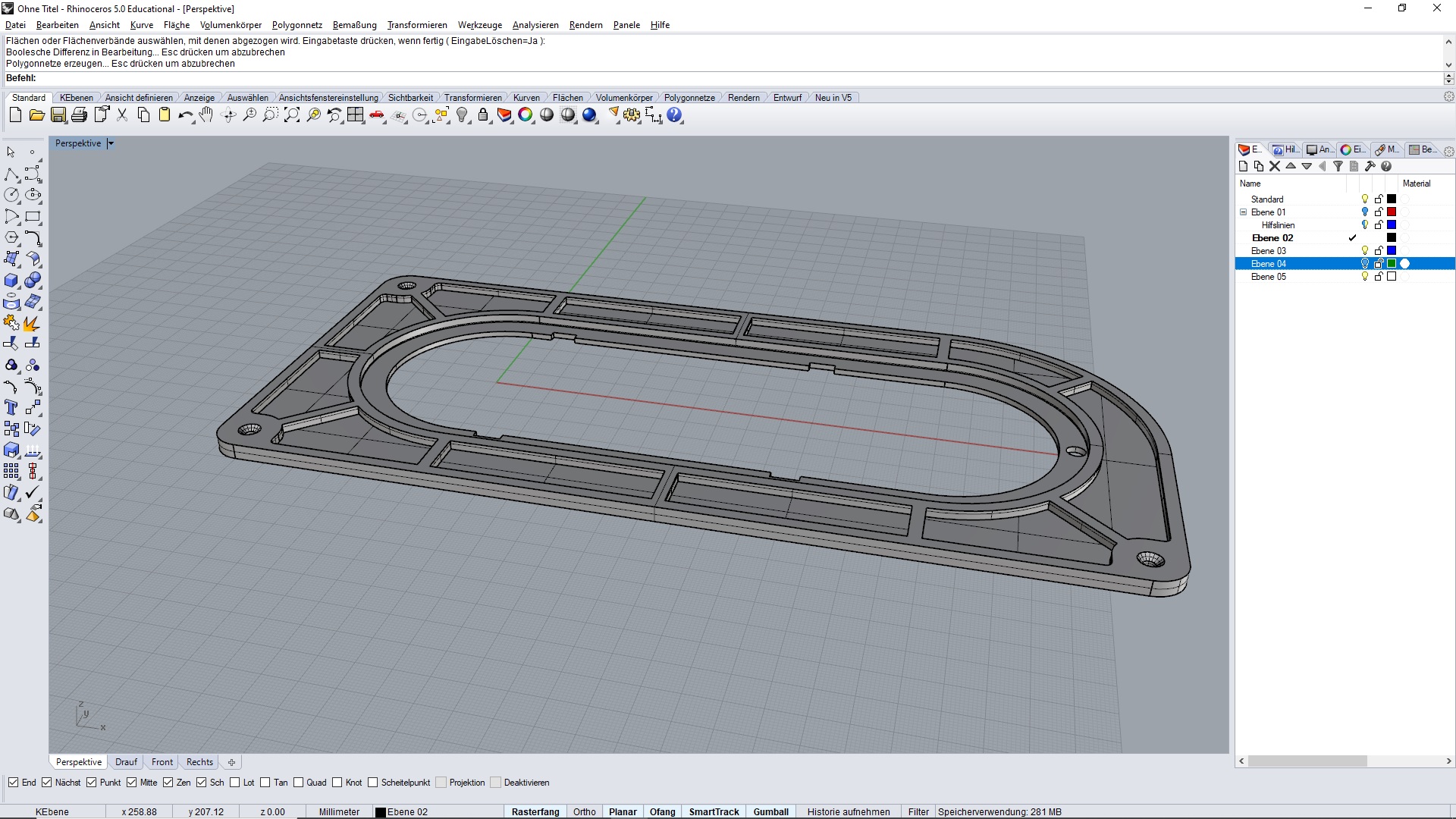Toggle the Punkt object snap checkbox
The image size is (1456, 819).
pos(91,783)
